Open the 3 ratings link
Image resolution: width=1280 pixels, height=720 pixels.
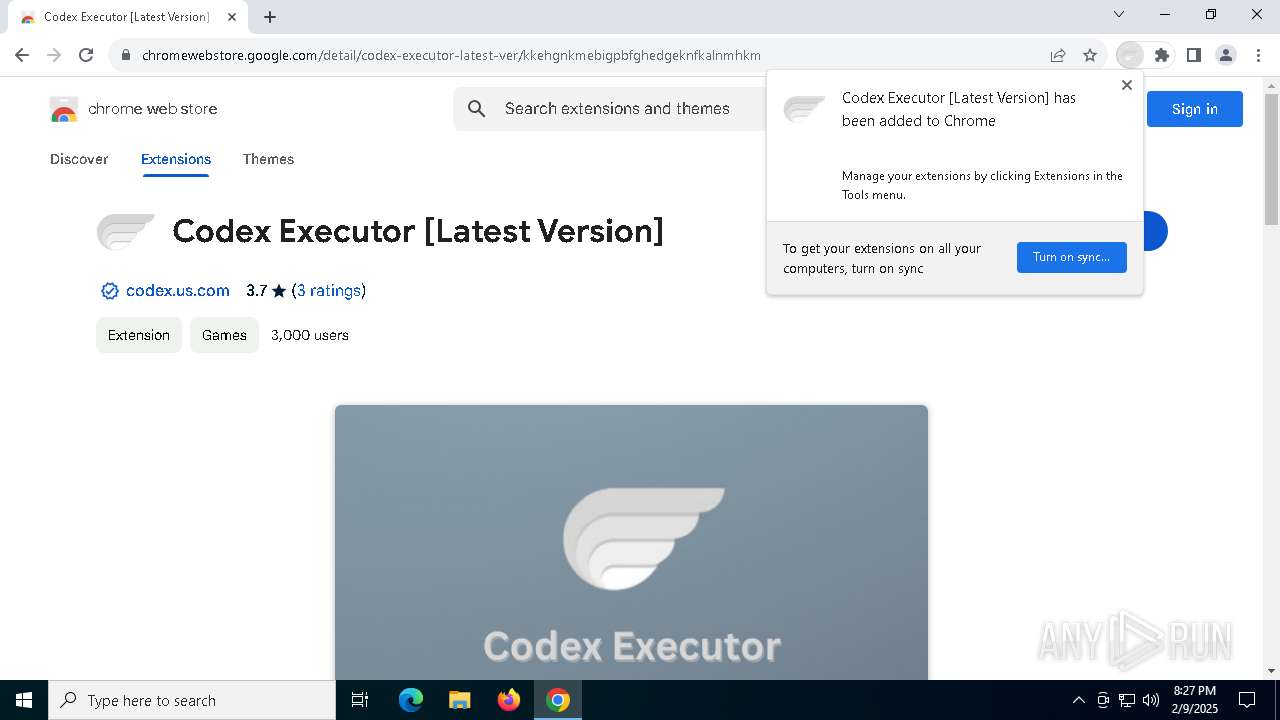[x=328, y=291]
